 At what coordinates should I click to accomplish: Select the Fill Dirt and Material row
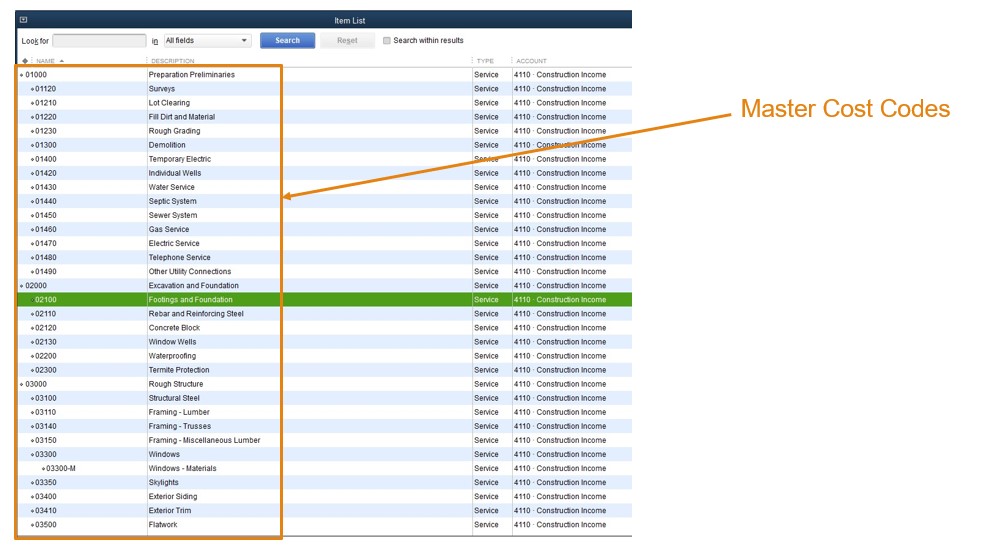[324, 117]
